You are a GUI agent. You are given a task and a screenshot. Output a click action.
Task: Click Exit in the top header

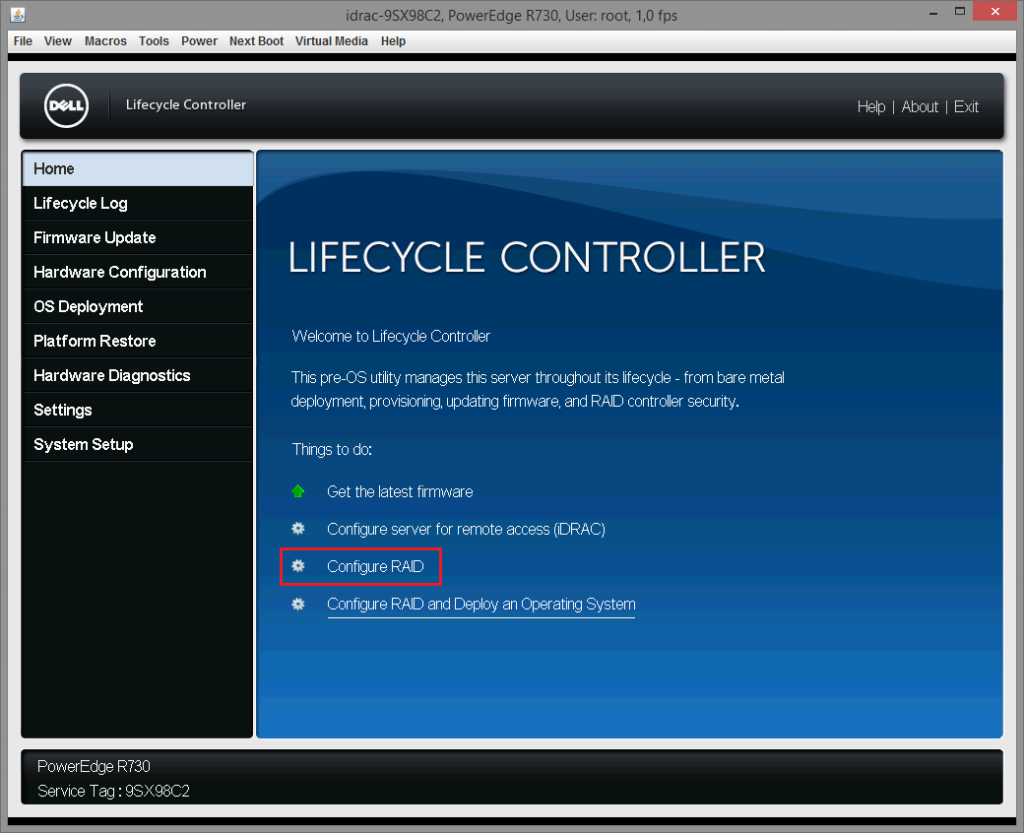[x=966, y=107]
